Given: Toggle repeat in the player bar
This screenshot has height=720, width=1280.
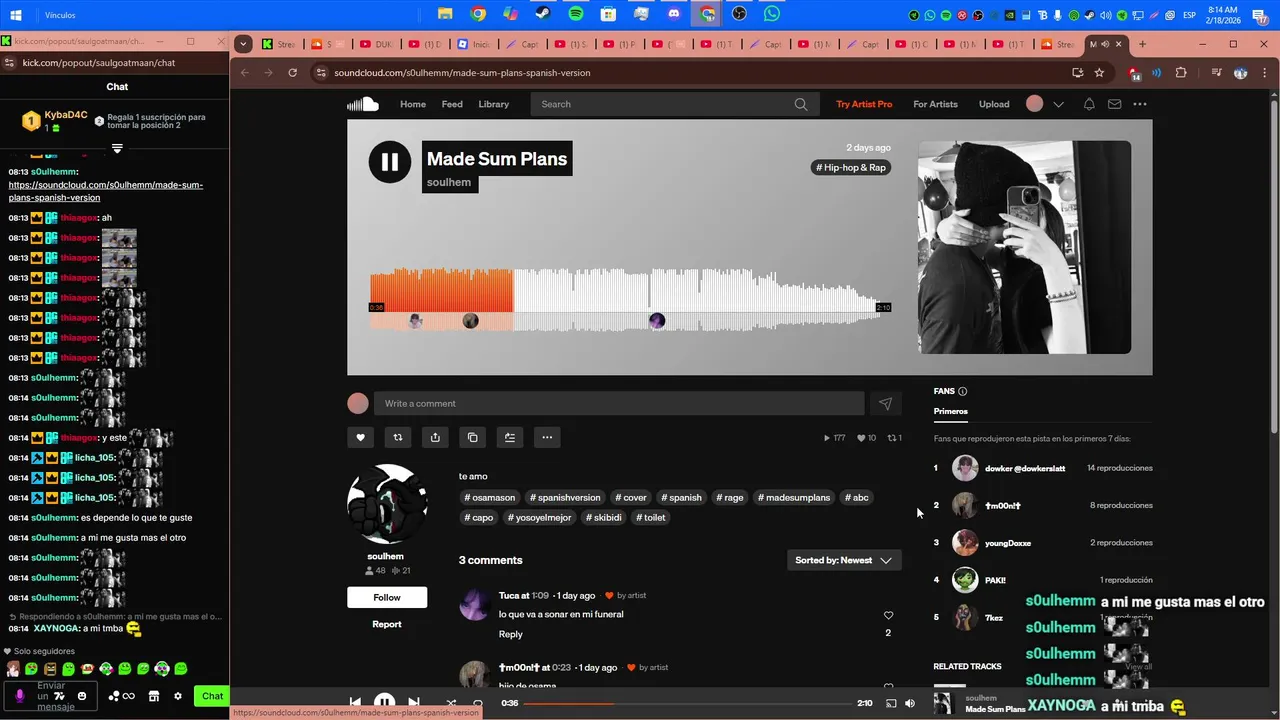Looking at the screenshot, I should (x=478, y=703).
